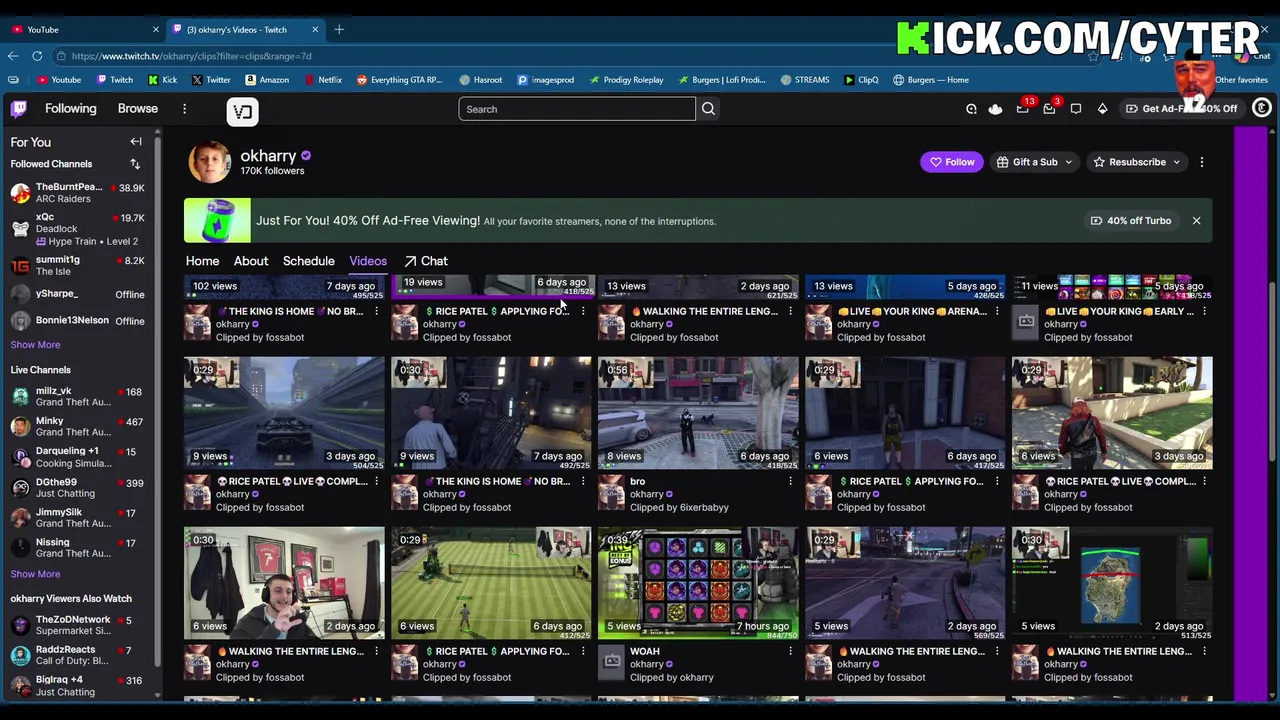Open the Browse page
The image size is (1280, 720).
point(138,109)
